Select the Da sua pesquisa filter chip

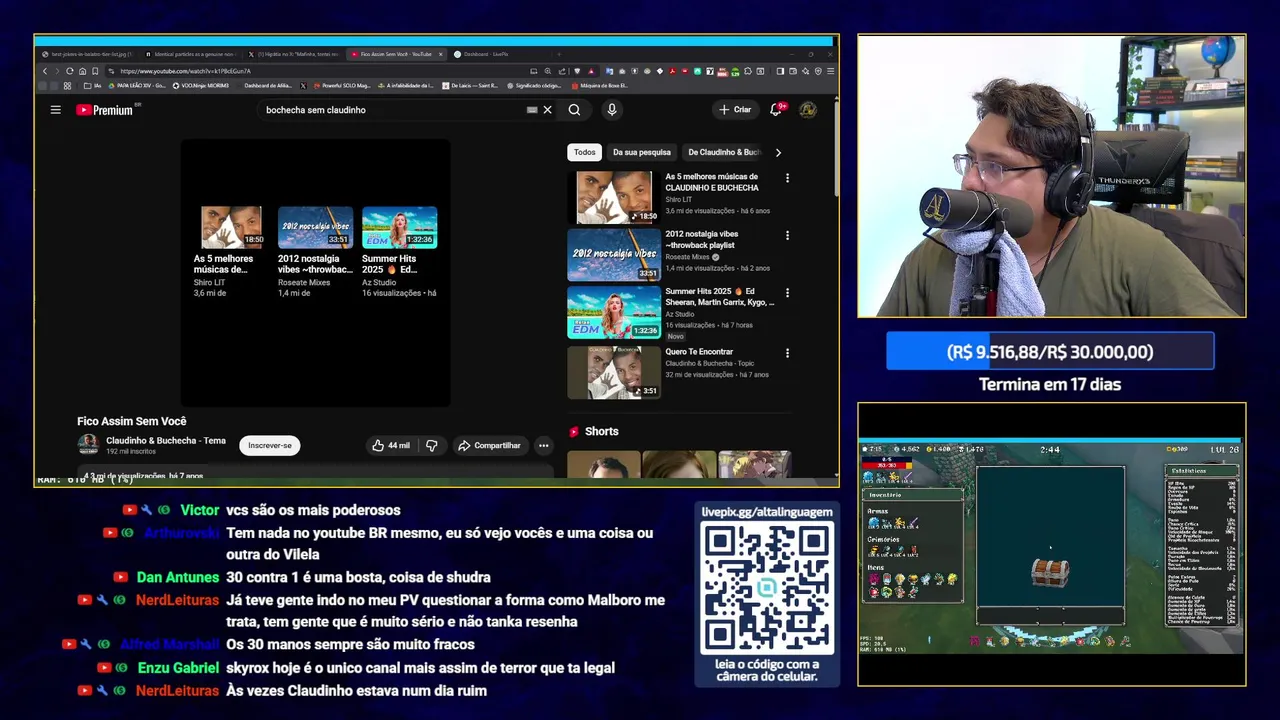[x=641, y=152]
